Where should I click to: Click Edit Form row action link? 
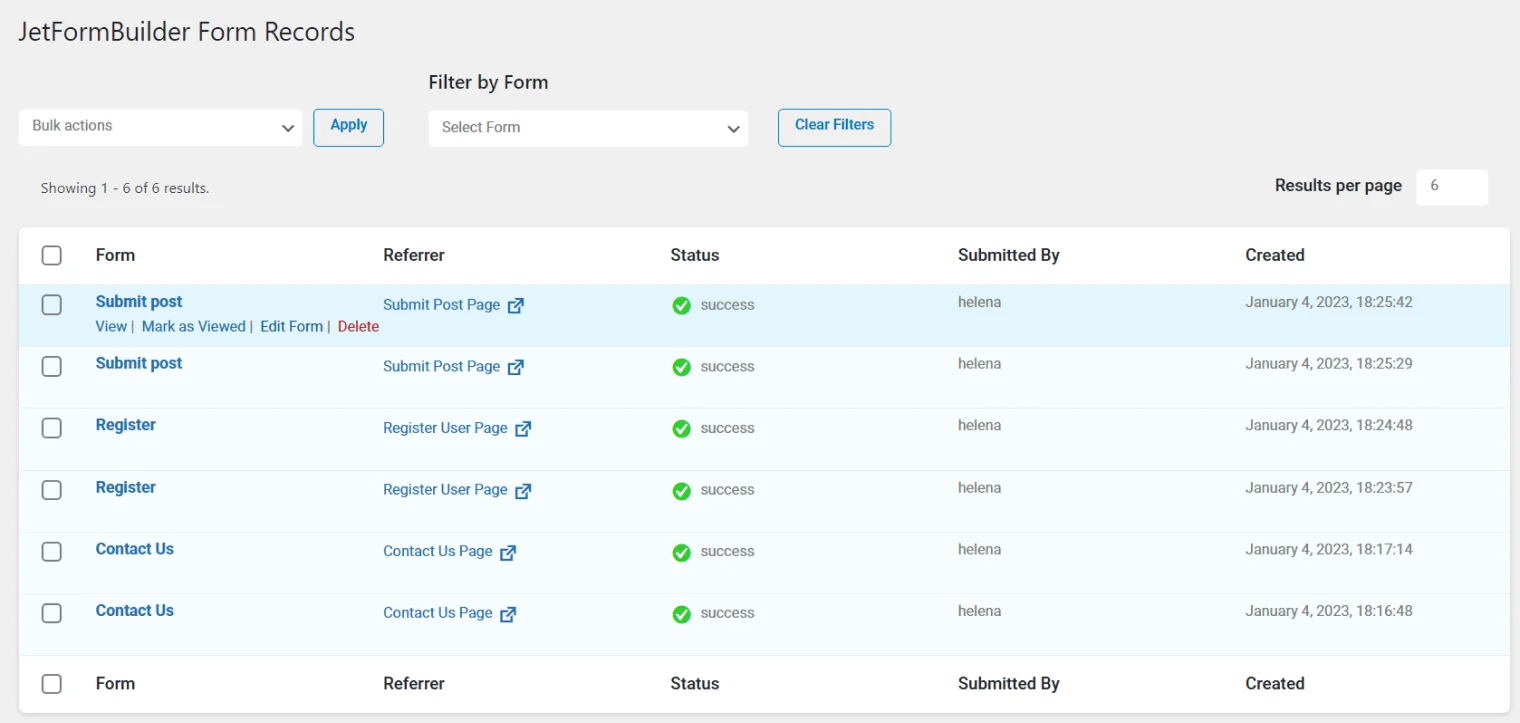point(291,327)
